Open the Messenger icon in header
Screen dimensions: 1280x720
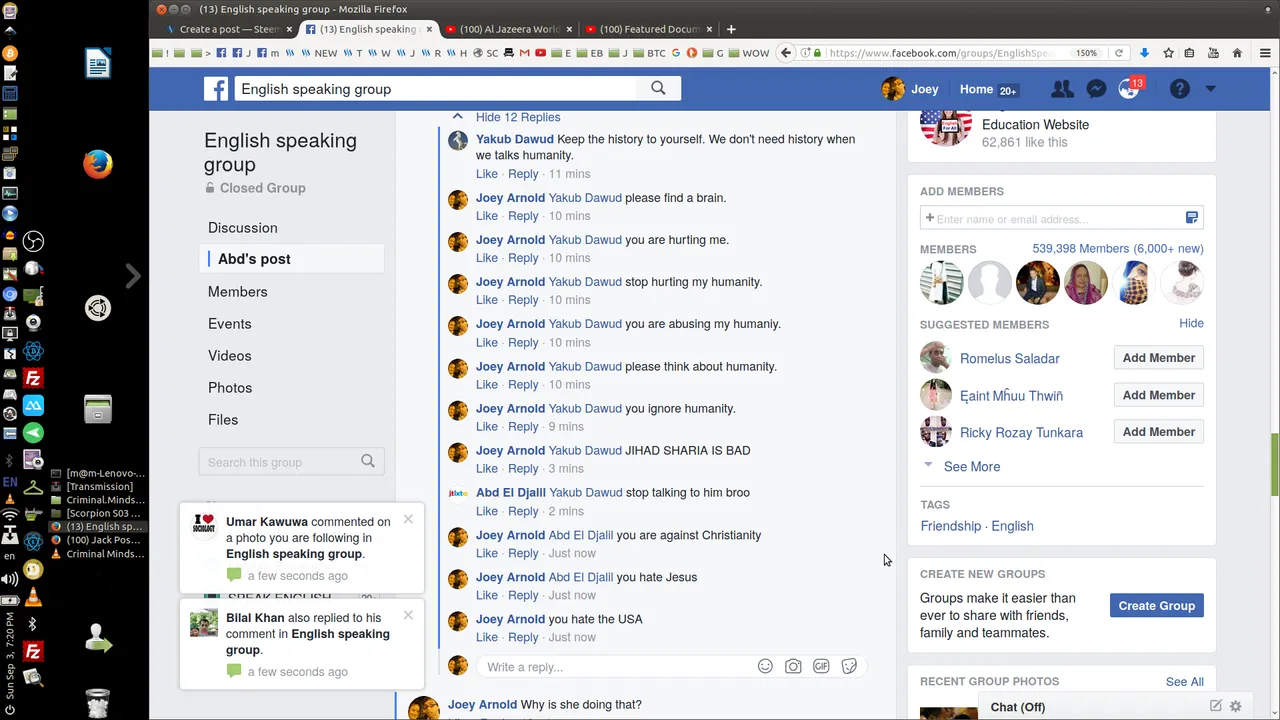click(x=1096, y=89)
